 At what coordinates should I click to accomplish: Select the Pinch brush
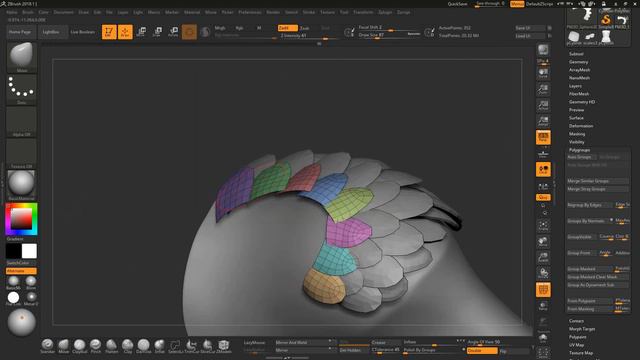[96, 346]
